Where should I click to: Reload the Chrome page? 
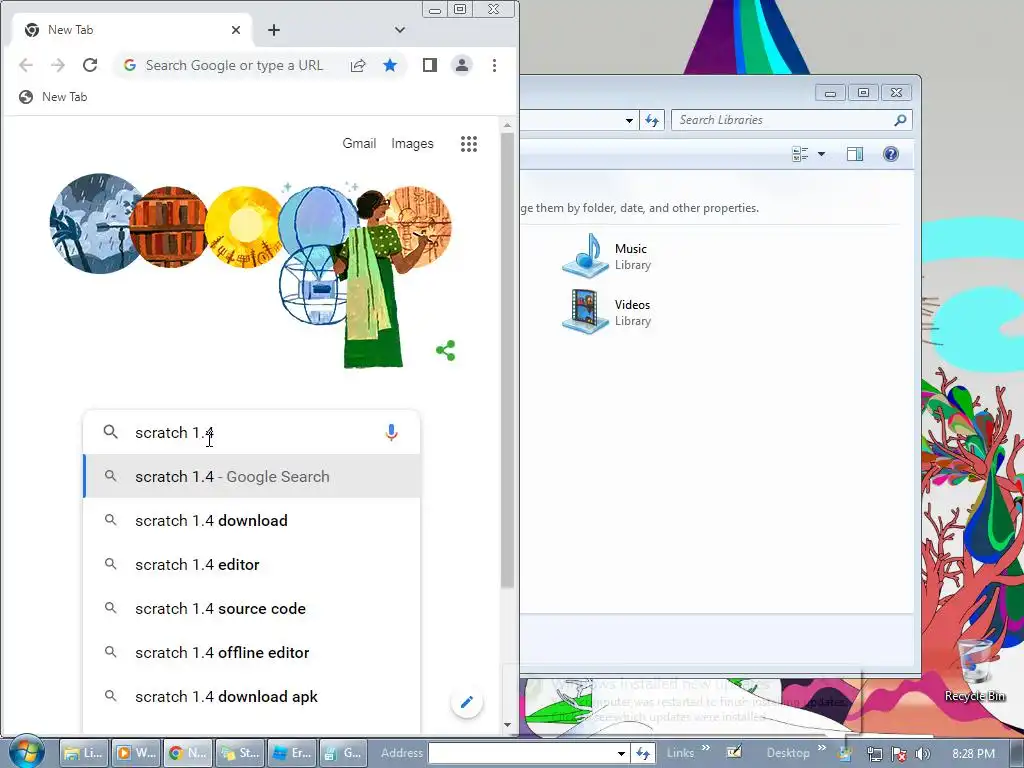(90, 65)
